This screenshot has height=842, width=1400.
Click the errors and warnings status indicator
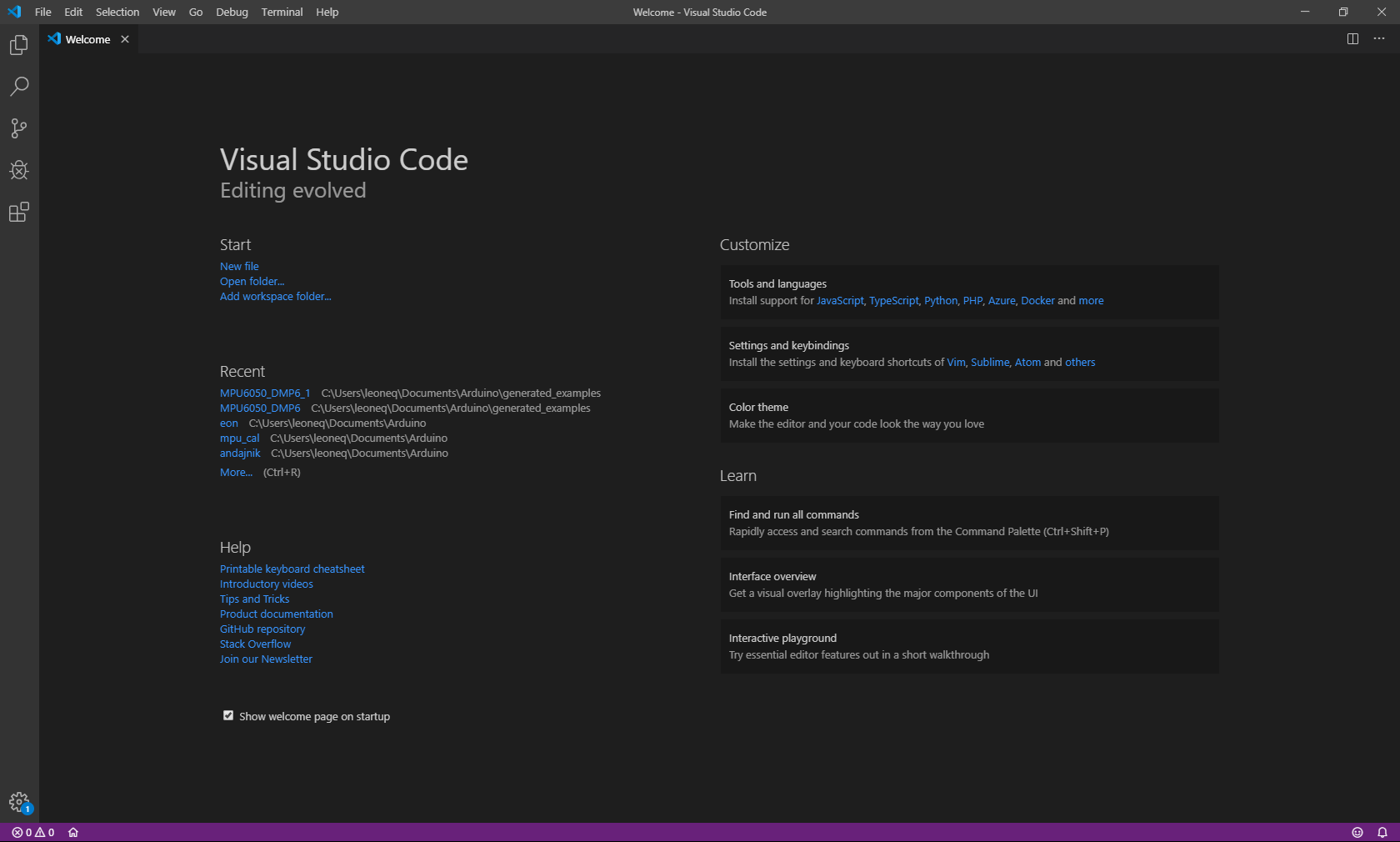33,832
